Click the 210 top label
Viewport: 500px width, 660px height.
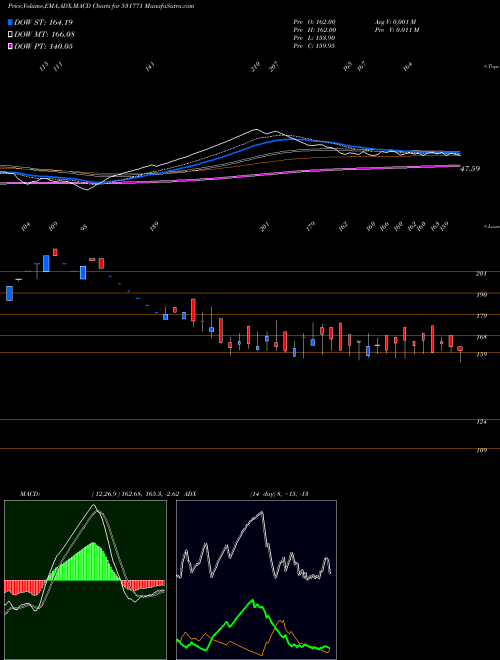click(255, 67)
